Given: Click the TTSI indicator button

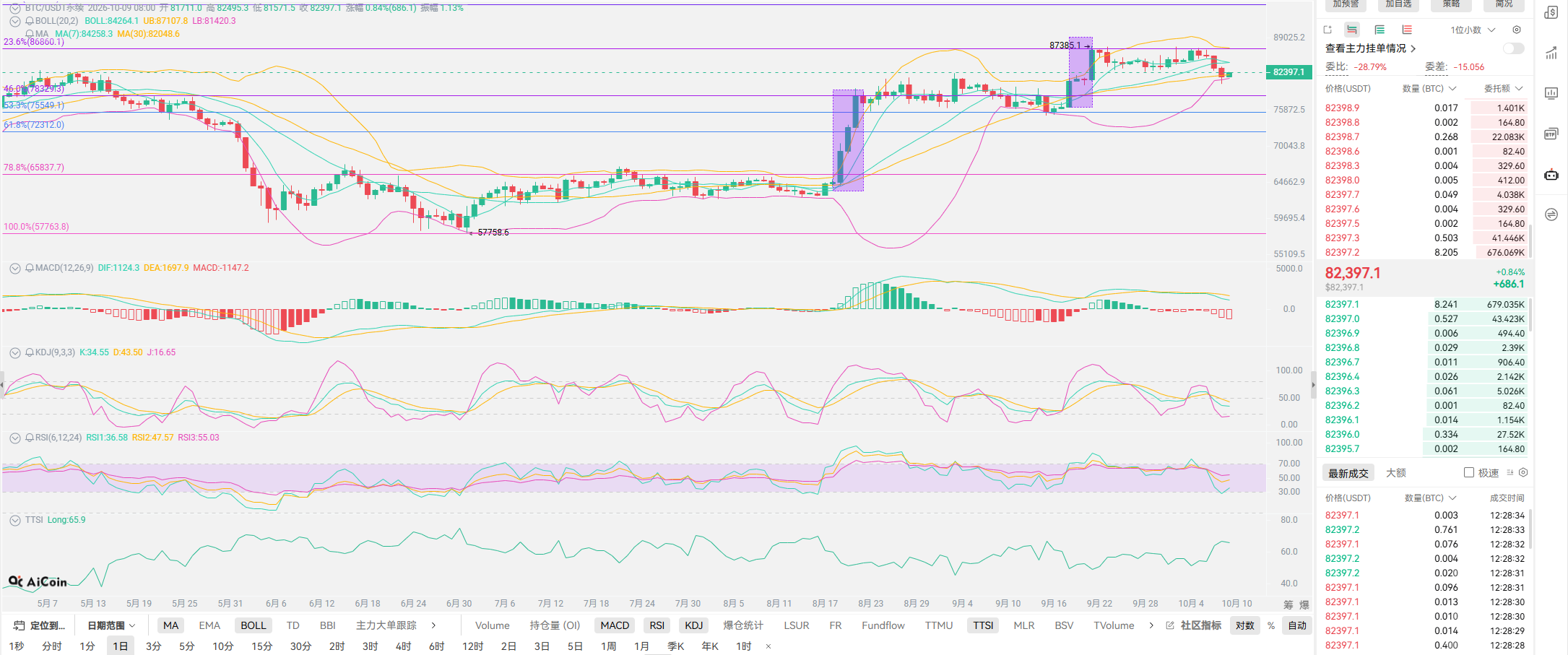Looking at the screenshot, I should 983,625.
